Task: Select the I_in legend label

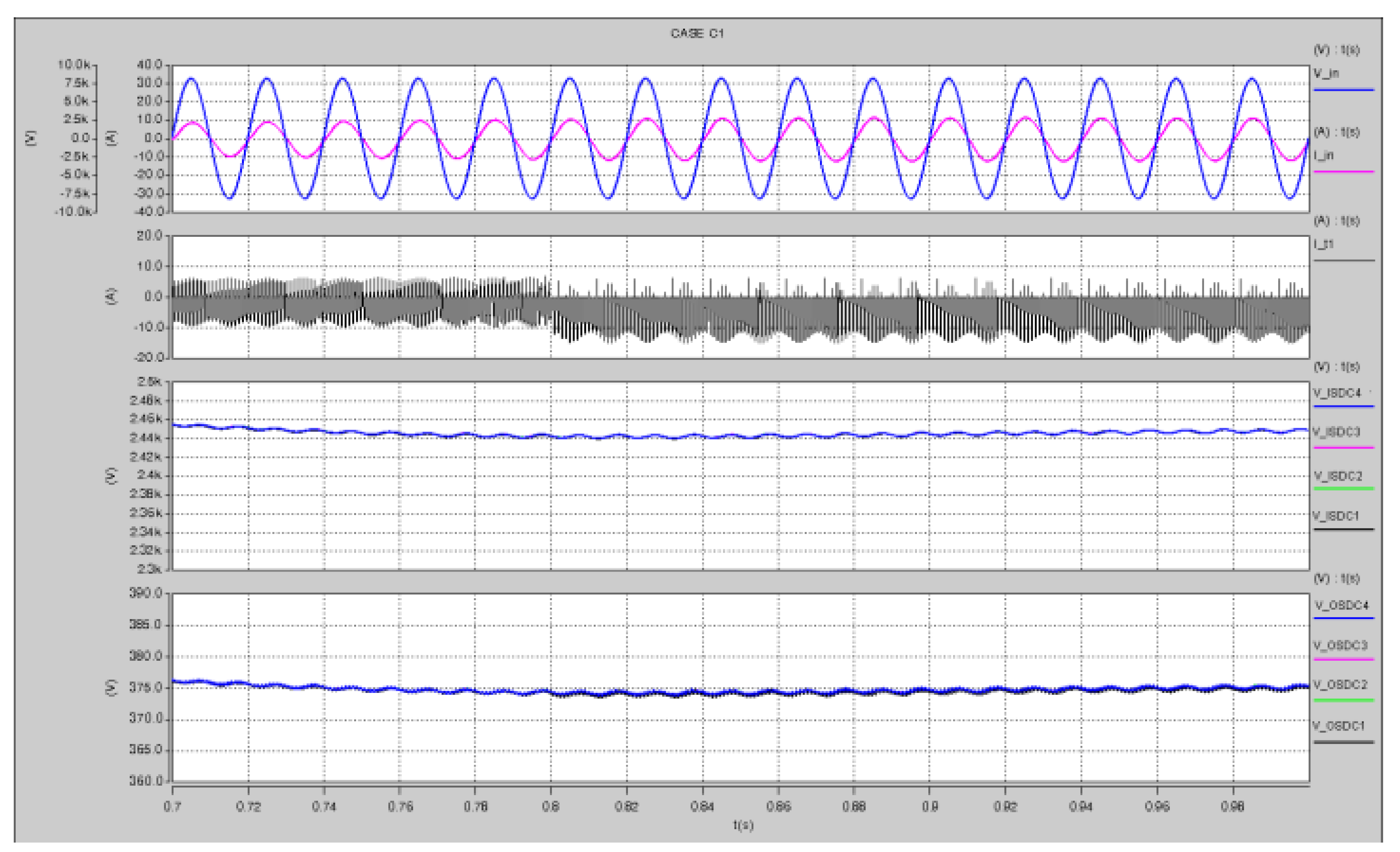Action: click(x=1324, y=155)
